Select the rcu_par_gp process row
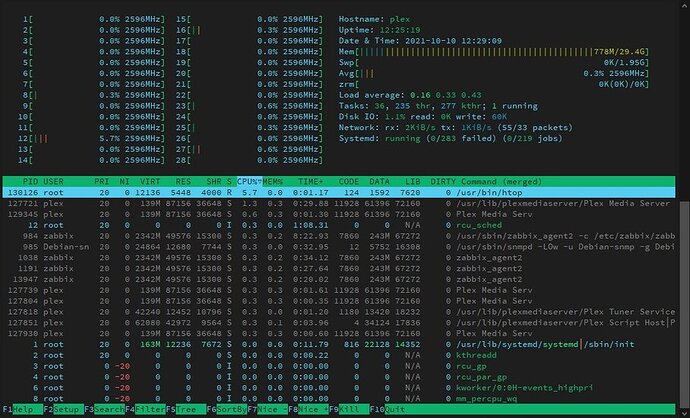The width and height of the screenshot is (690, 418). click(339, 377)
